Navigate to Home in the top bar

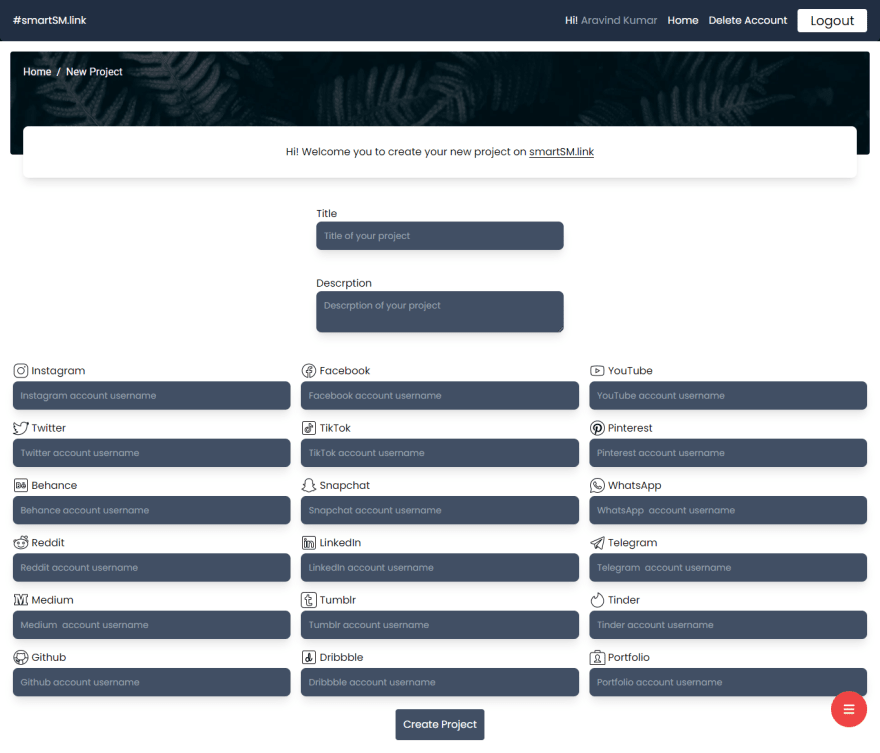[682, 20]
